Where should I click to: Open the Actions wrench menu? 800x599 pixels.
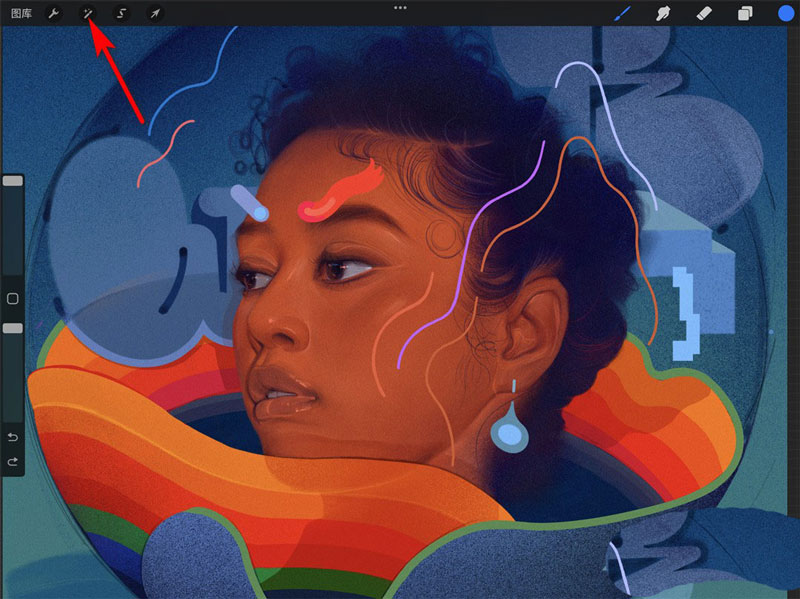pyautogui.click(x=54, y=13)
